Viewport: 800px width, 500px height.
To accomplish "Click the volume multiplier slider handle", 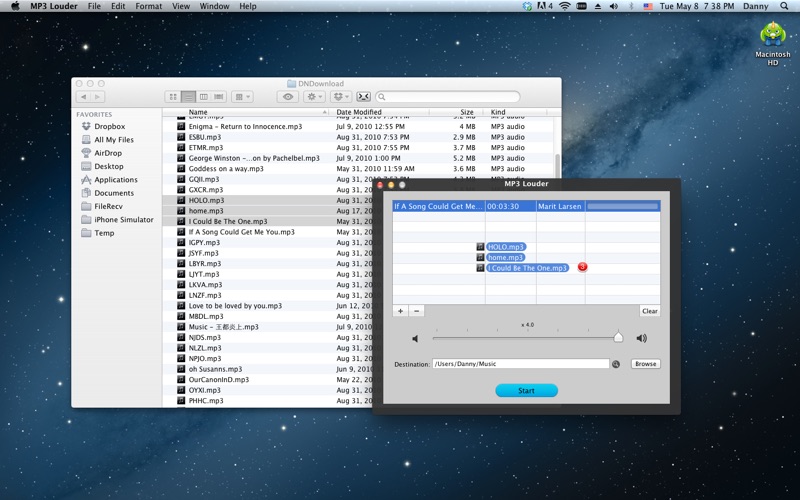I will 618,337.
